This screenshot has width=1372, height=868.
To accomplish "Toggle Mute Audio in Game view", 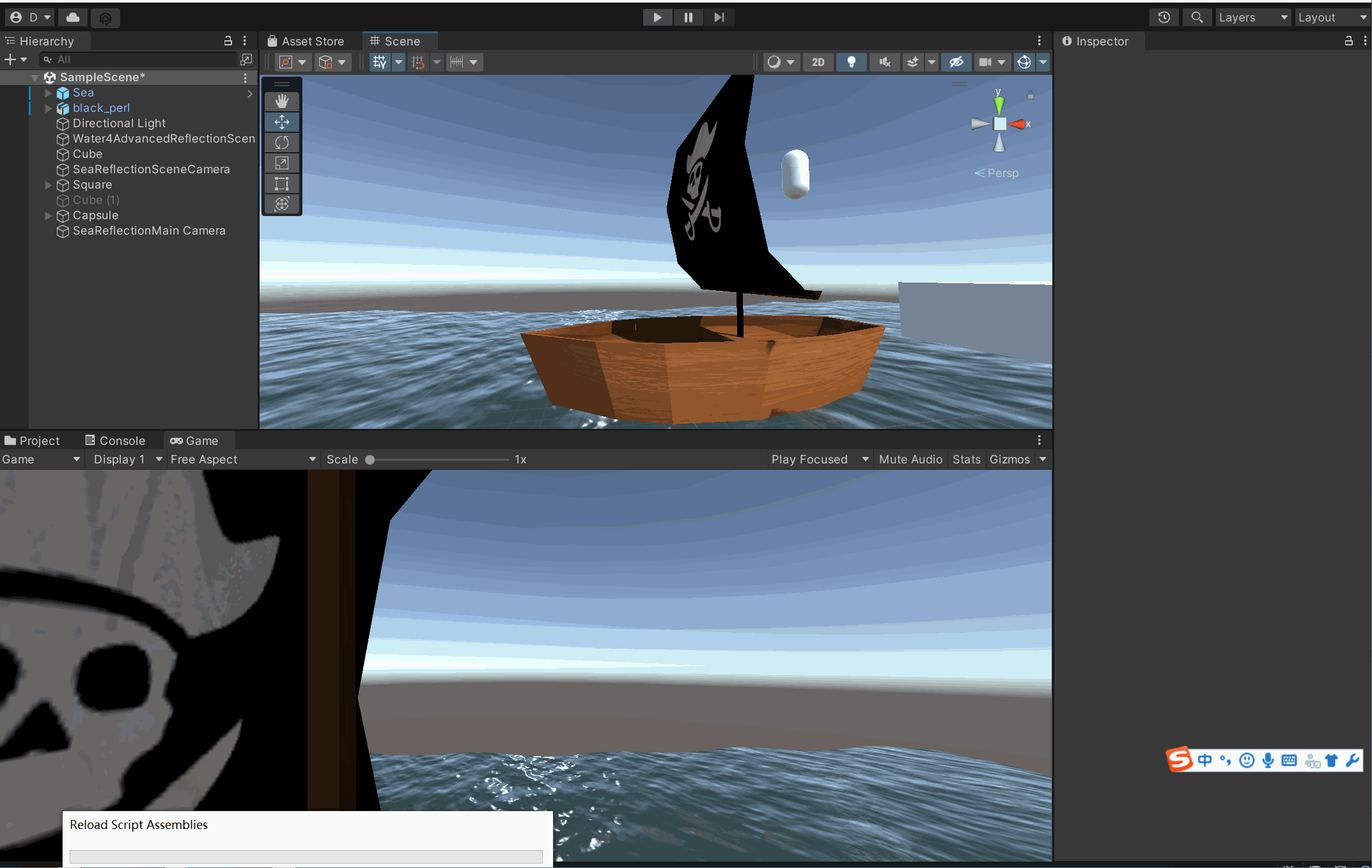I will pos(910,459).
